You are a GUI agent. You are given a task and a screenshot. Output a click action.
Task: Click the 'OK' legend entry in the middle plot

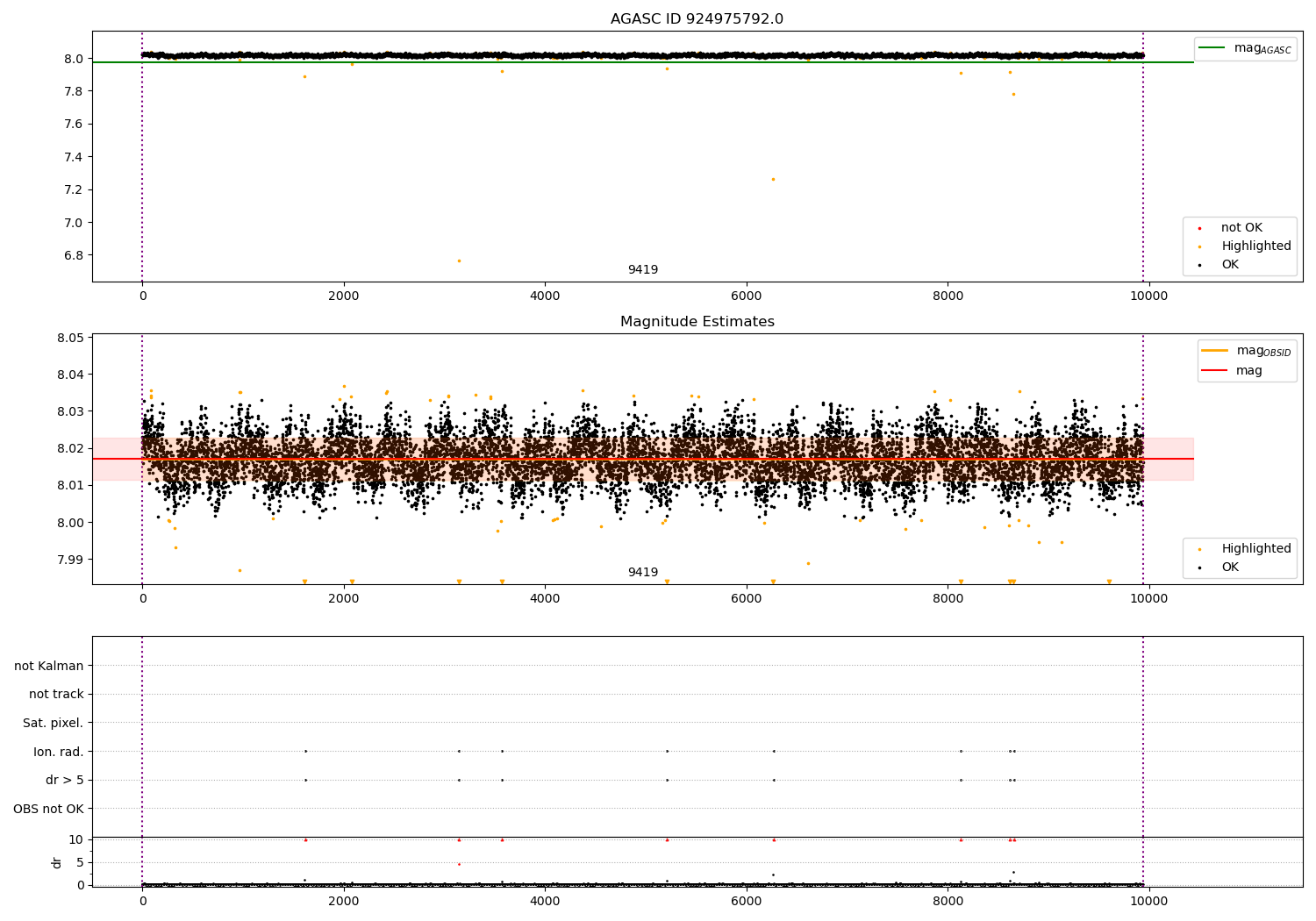click(1218, 568)
